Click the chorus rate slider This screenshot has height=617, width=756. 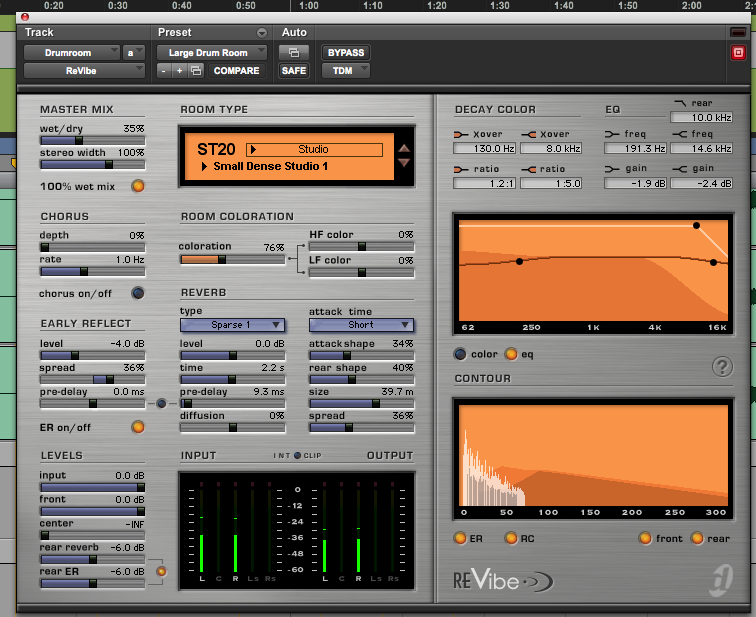92,271
